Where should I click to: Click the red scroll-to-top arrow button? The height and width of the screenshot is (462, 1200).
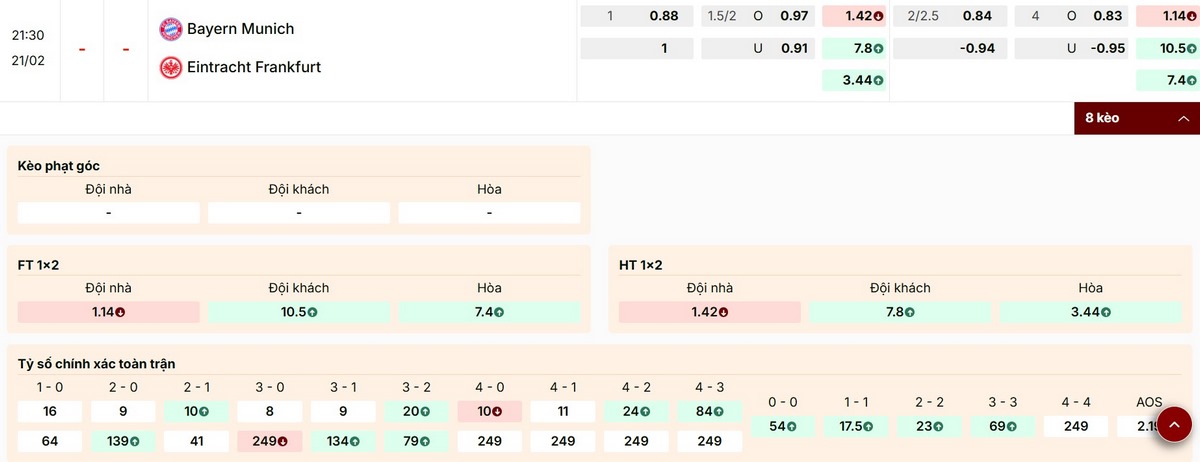pyautogui.click(x=1174, y=424)
